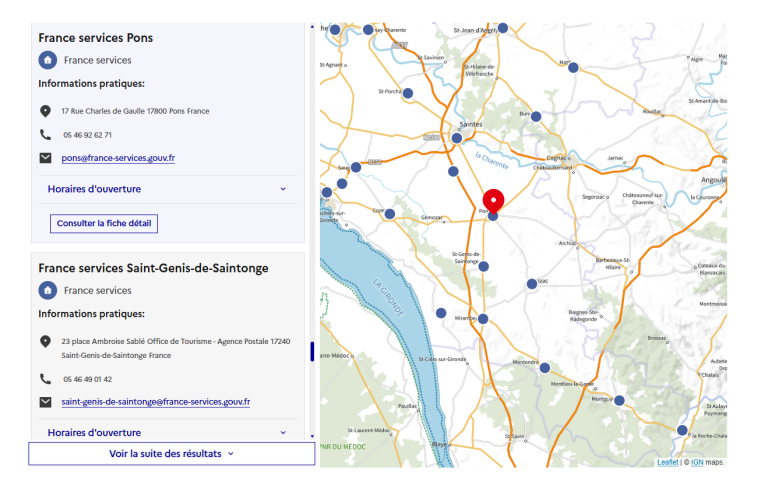768x481 pixels.
Task: Select the blue map marker at Montguyon
Action: (619, 400)
